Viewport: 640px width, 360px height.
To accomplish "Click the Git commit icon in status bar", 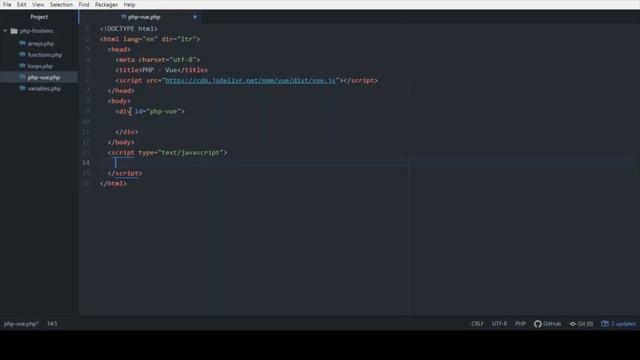I will tap(573, 324).
